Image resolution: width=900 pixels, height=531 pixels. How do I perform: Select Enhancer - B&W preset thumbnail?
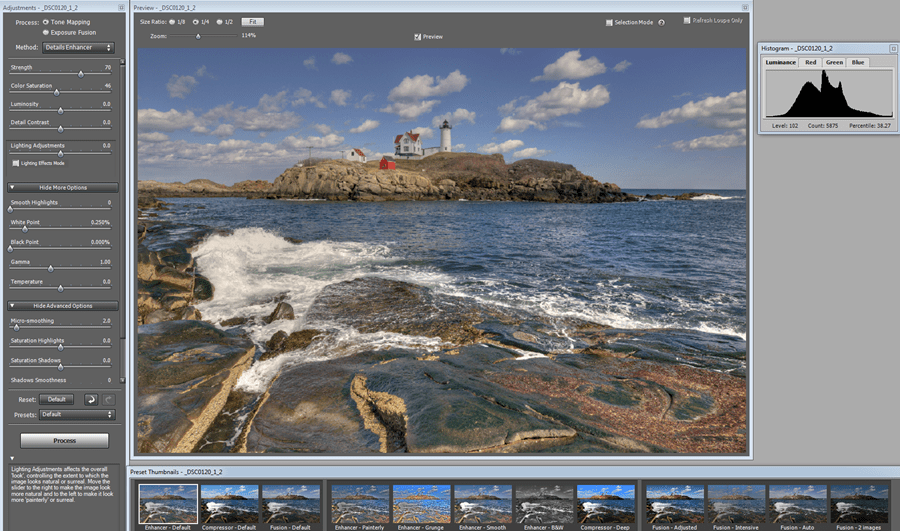click(x=544, y=504)
